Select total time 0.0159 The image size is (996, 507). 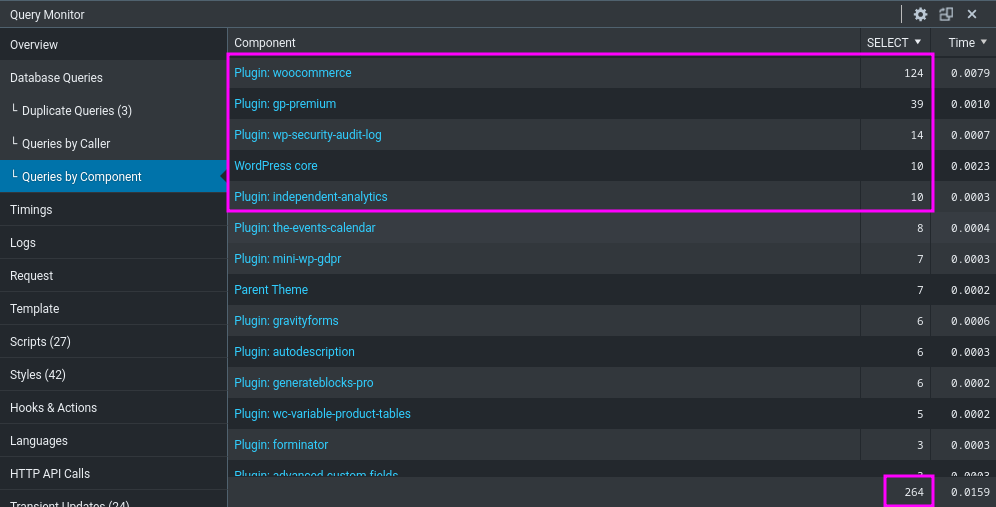click(x=970, y=492)
